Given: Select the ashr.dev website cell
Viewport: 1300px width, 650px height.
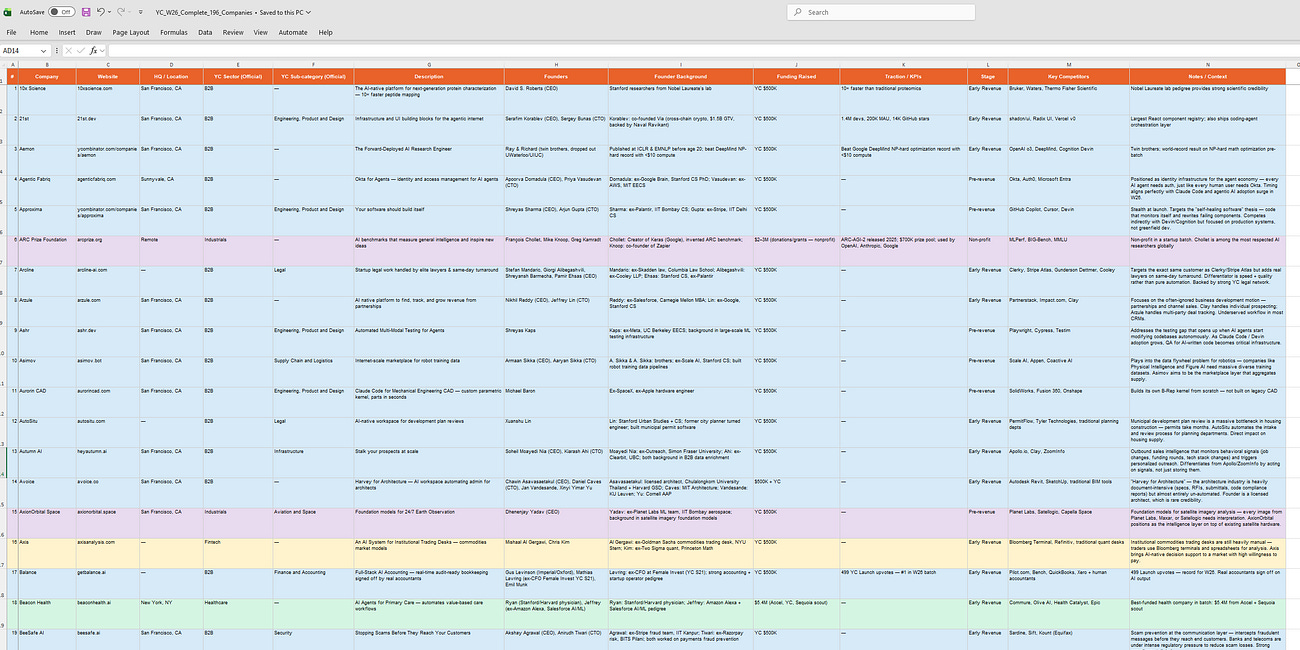Looking at the screenshot, I should tap(108, 341).
